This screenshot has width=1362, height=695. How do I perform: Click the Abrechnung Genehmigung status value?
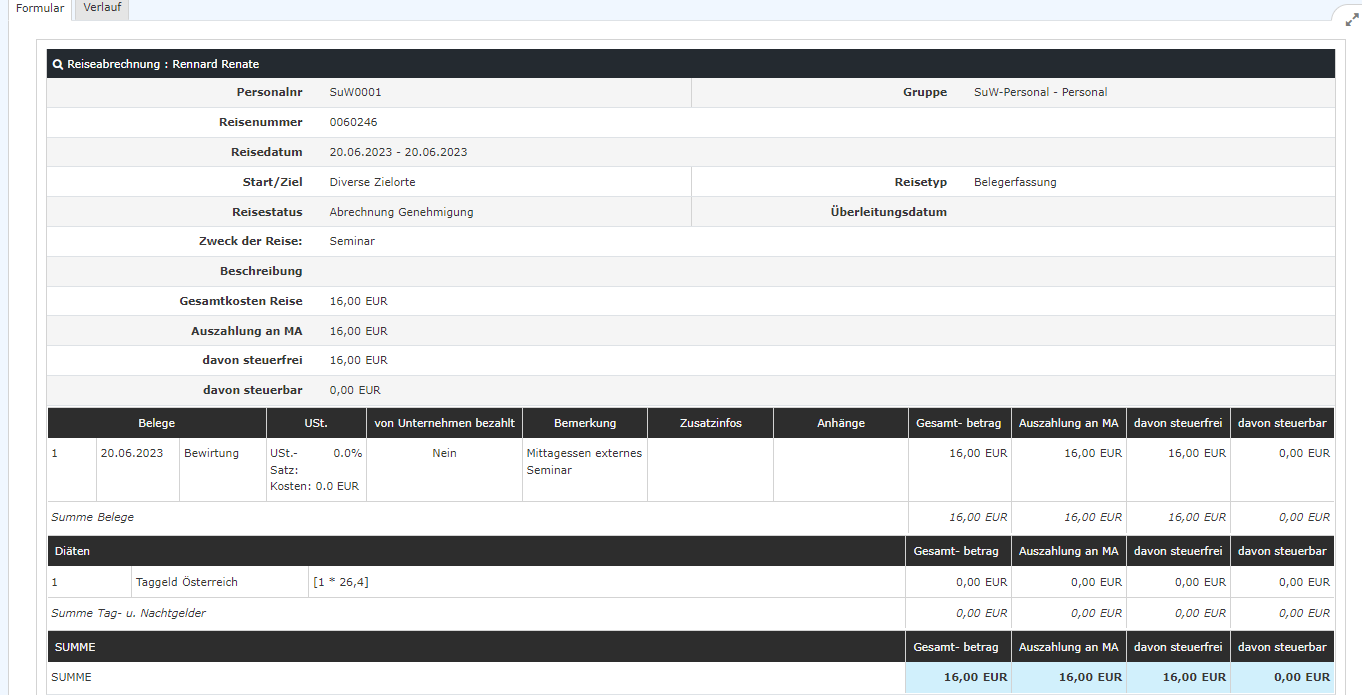coord(401,212)
